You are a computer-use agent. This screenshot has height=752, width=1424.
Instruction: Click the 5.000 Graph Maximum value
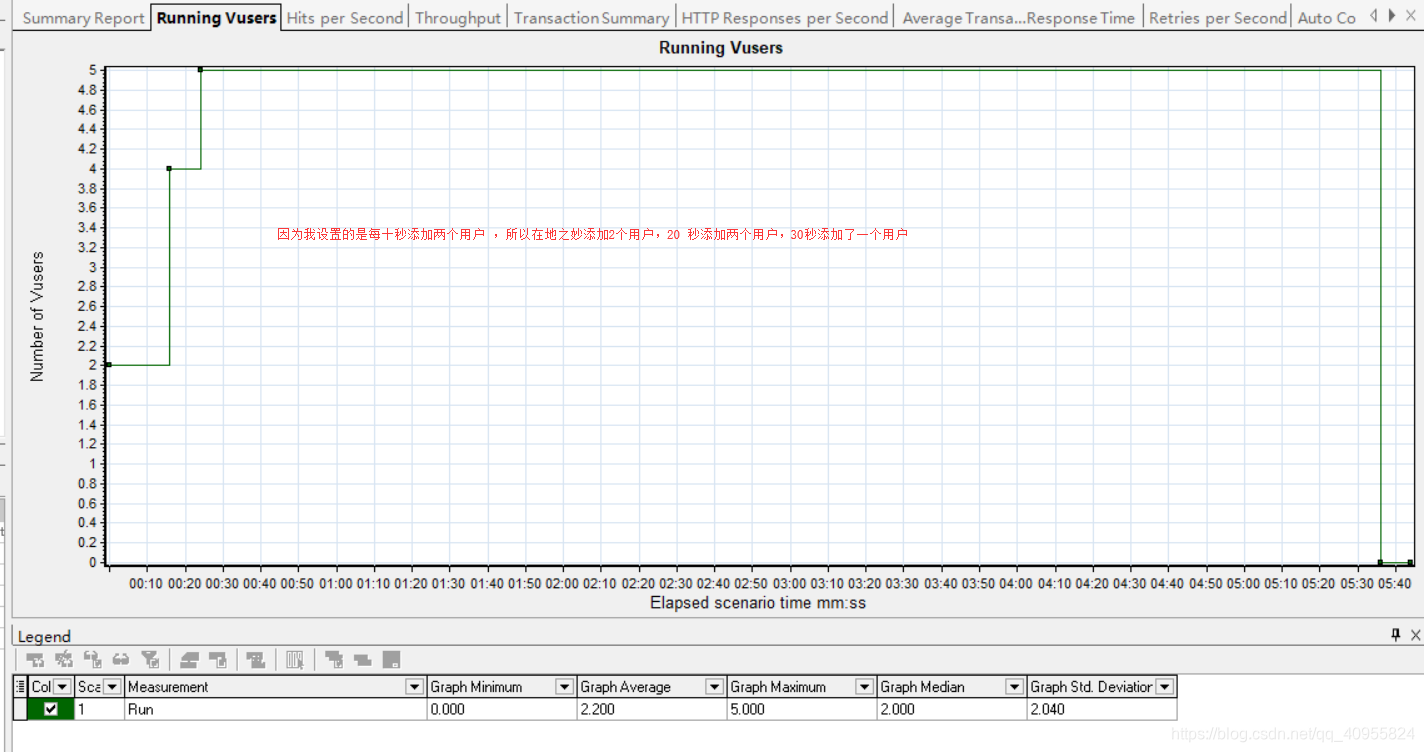point(747,709)
